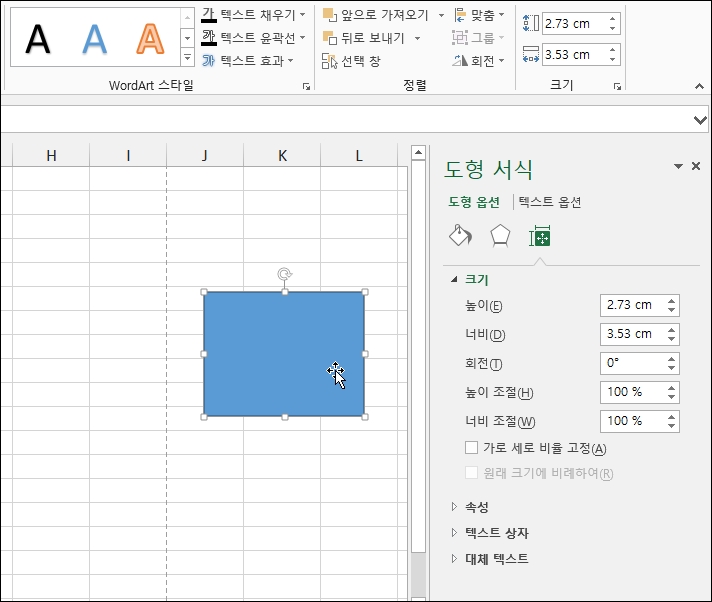This screenshot has height=602, width=712.
Task: Click the ribbon shape width field 3.53 cm
Action: pyautogui.click(x=574, y=54)
